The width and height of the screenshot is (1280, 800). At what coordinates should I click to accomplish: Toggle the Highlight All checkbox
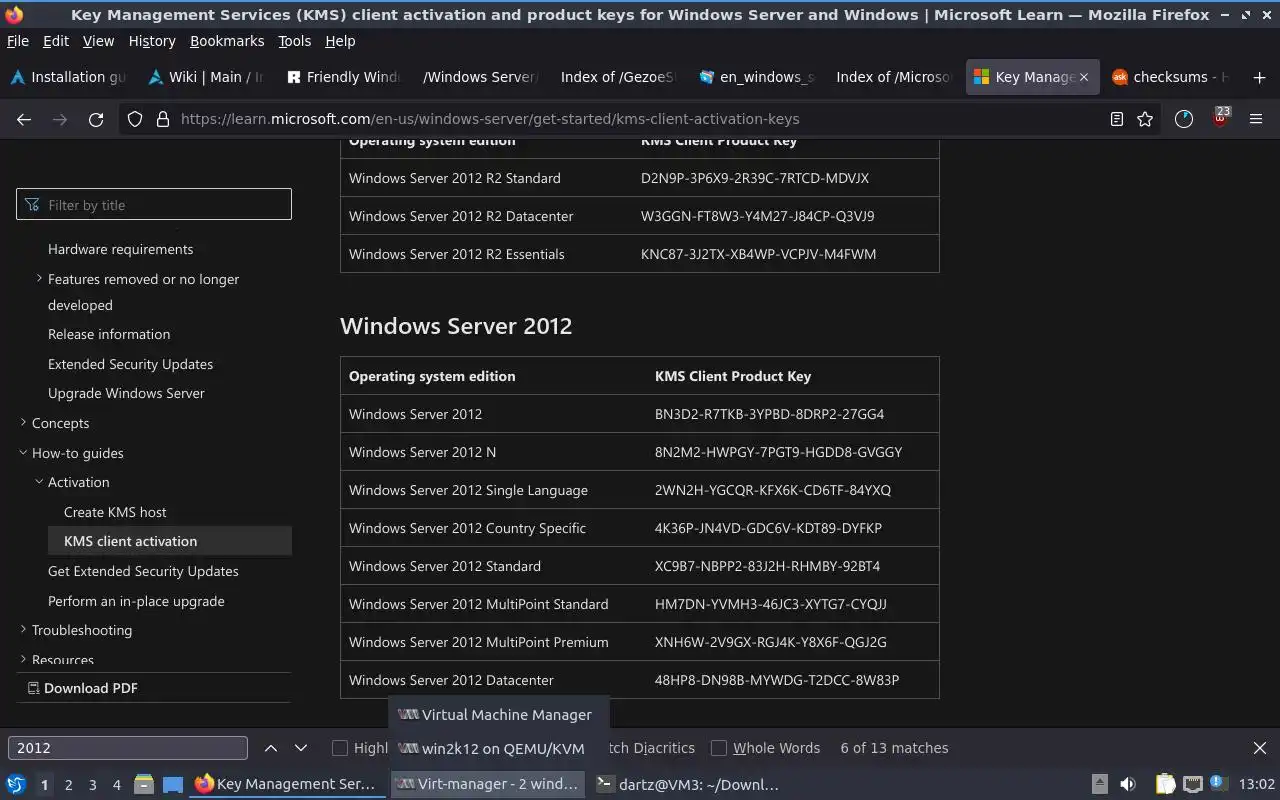(340, 748)
